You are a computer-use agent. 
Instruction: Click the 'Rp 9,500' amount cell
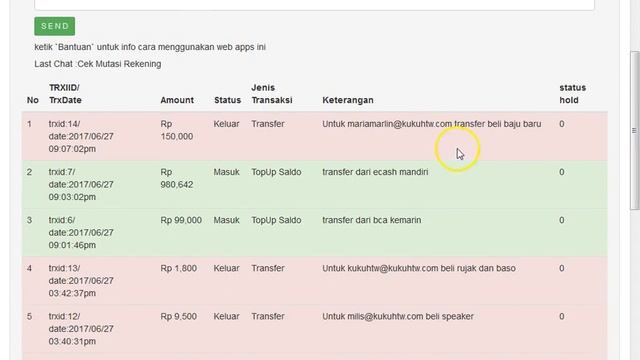(x=178, y=316)
